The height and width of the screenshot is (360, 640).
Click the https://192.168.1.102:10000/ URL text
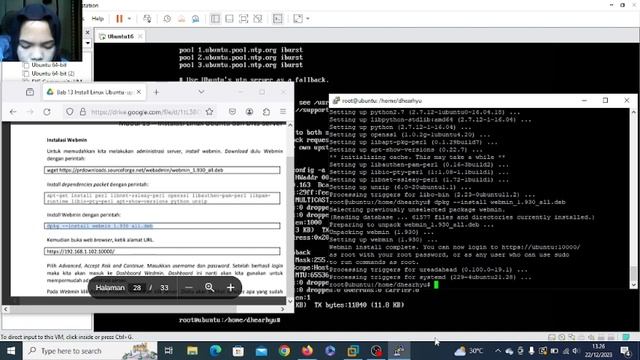tap(80, 251)
